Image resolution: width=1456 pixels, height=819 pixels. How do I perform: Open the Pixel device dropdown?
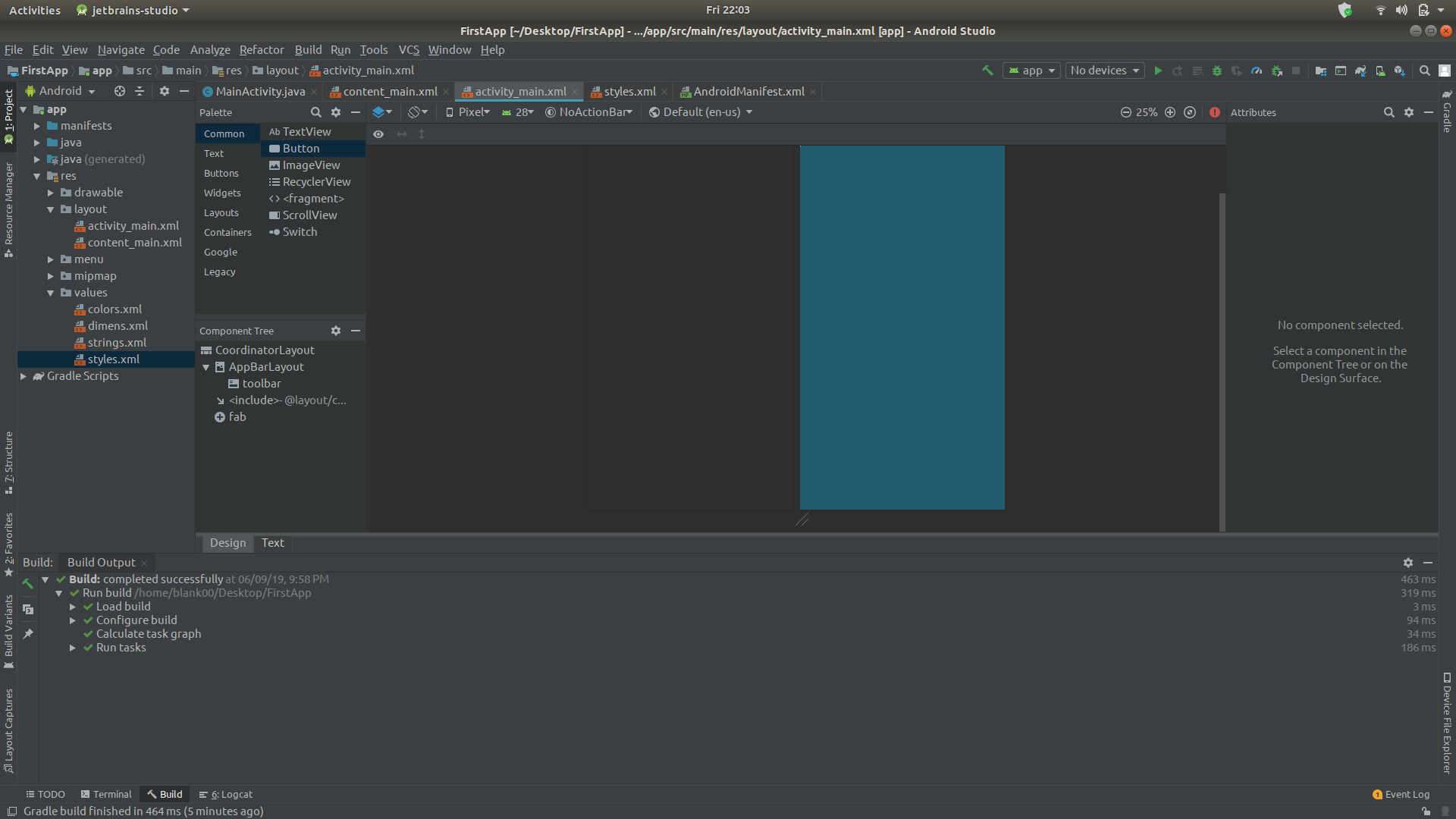[x=468, y=112]
